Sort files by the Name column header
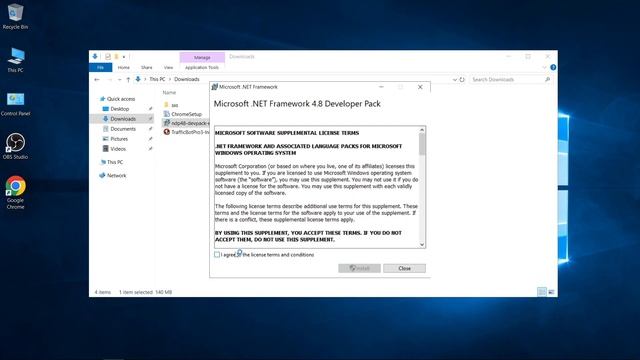Screen dimensions: 640x360 (x=169, y=93)
